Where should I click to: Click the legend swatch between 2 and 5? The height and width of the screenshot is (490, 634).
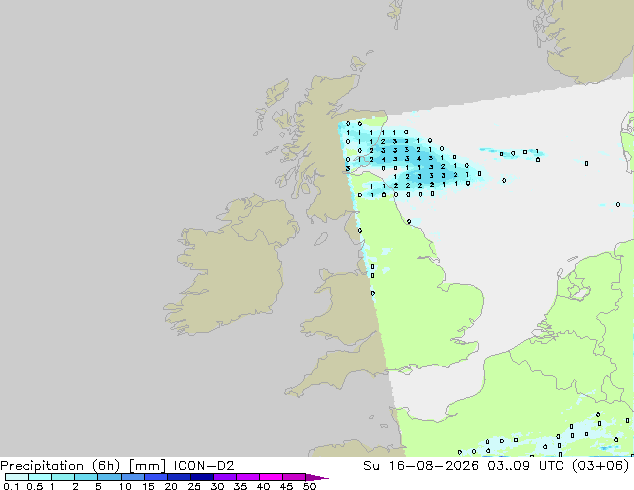coord(86,477)
